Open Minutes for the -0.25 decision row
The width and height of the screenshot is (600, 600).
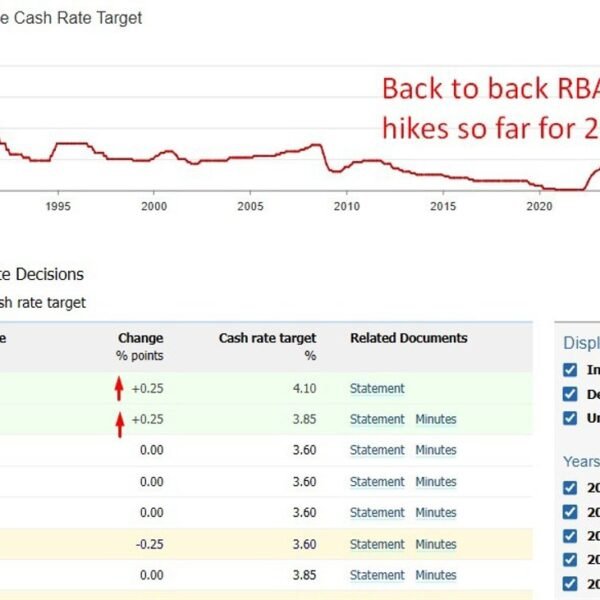tap(436, 544)
